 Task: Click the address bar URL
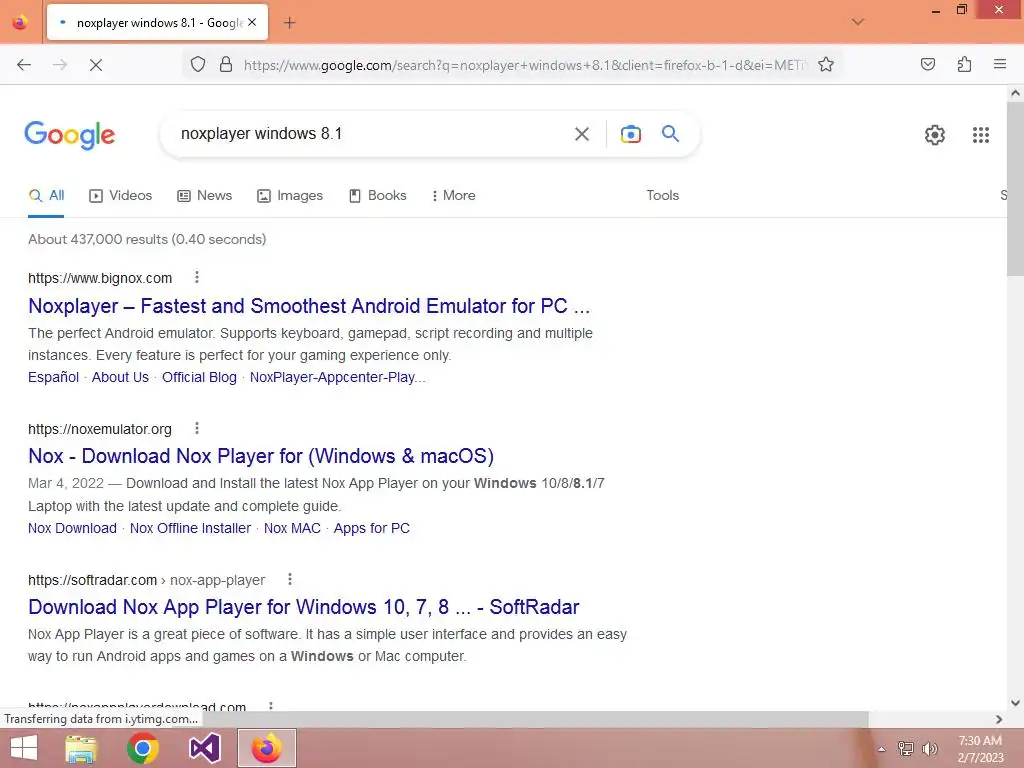[525, 65]
